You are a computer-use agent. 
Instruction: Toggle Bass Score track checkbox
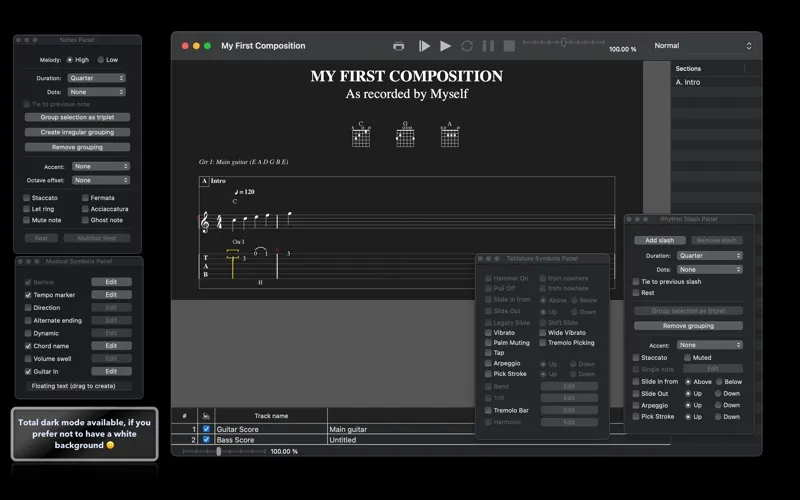click(x=206, y=439)
